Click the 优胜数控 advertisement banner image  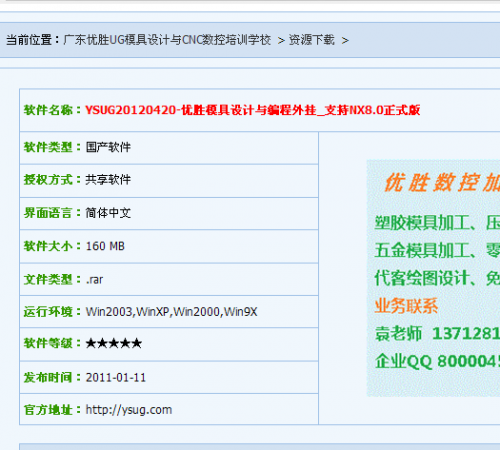click(433, 278)
